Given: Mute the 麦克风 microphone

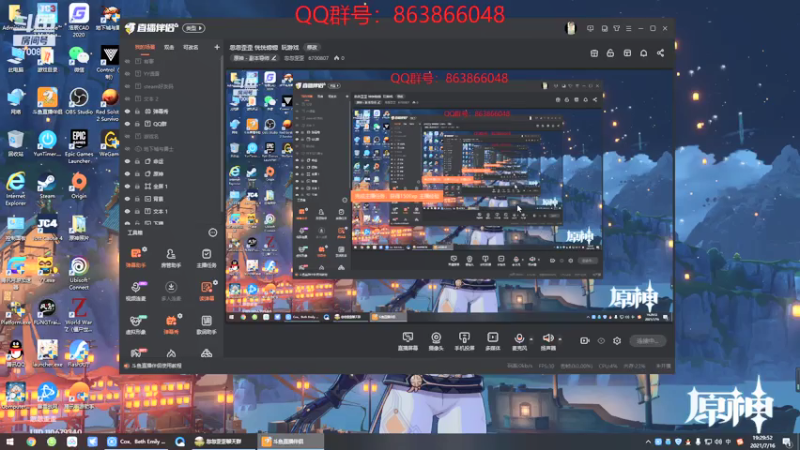Looking at the screenshot, I should click(519, 341).
